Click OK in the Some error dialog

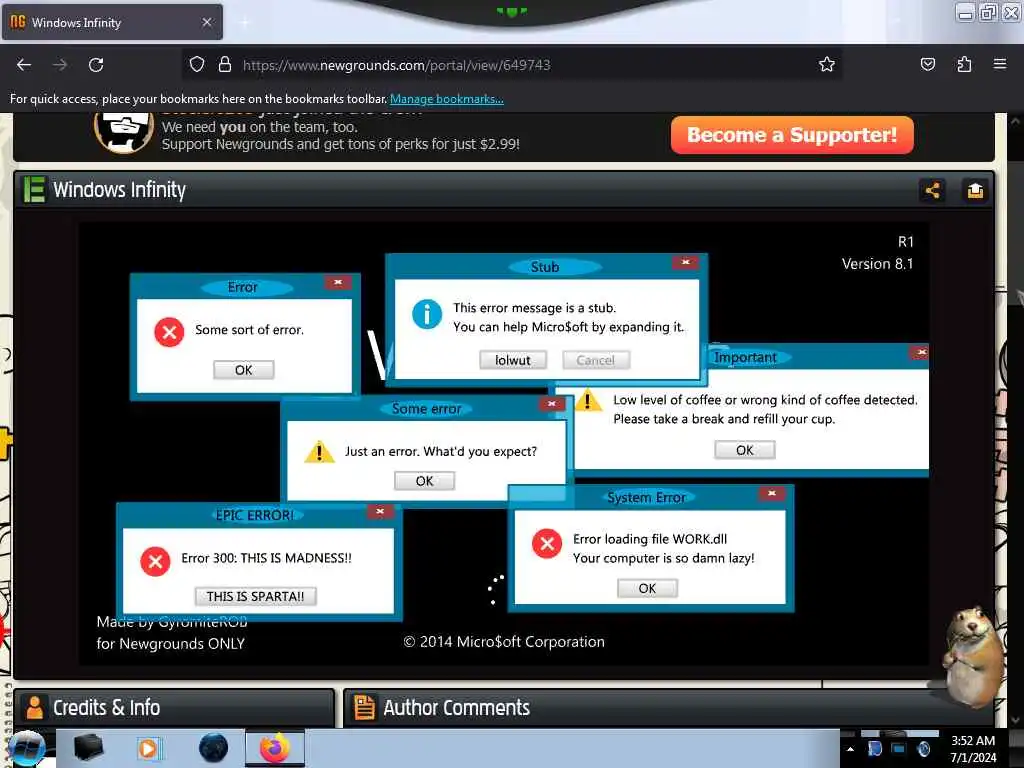point(424,481)
